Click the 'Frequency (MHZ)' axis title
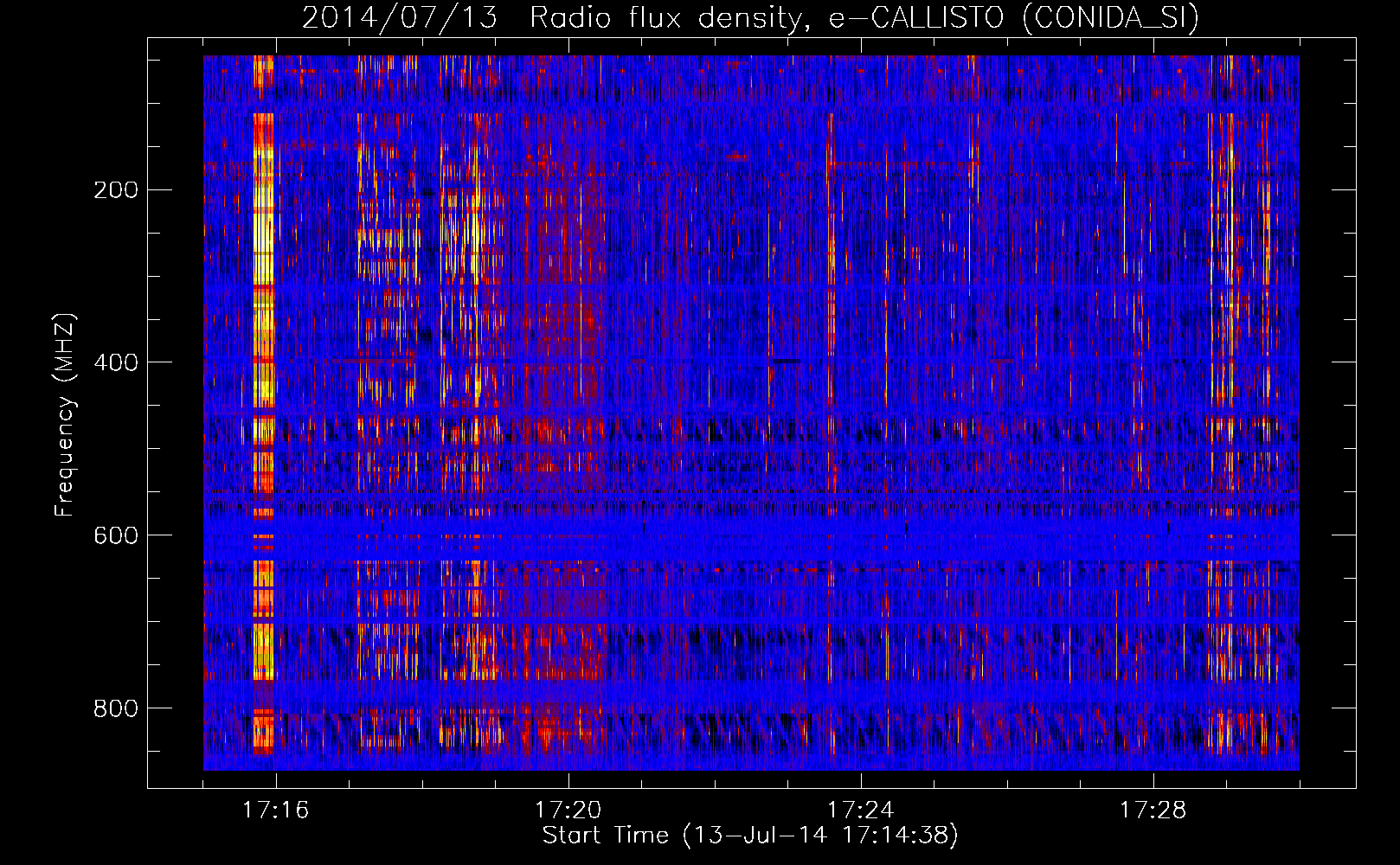The height and width of the screenshot is (865, 1400). click(x=65, y=415)
